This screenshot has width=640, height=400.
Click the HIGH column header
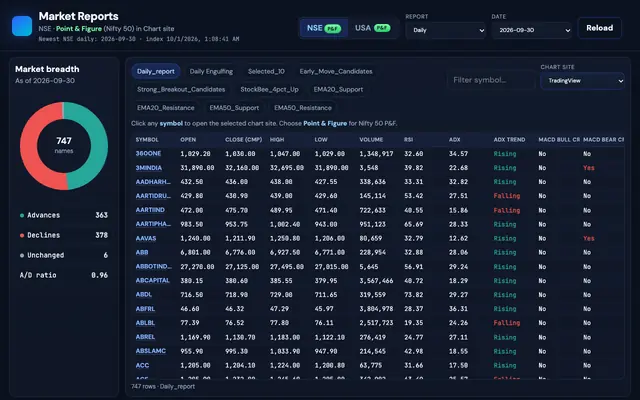click(x=277, y=140)
